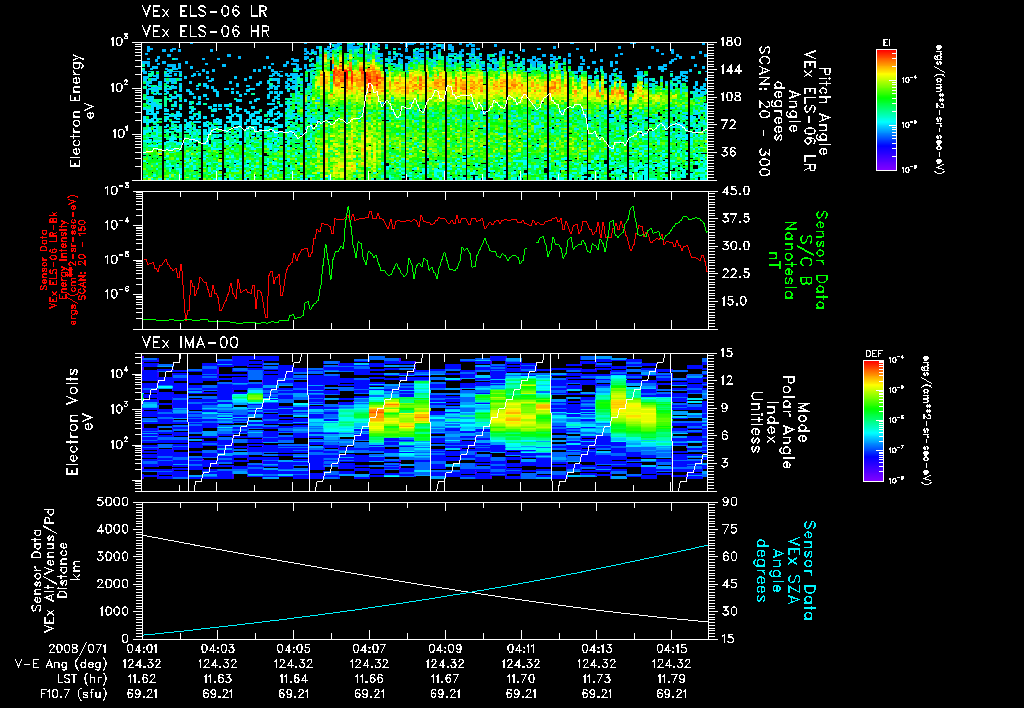Click the 04:09 time tick label

click(445, 649)
